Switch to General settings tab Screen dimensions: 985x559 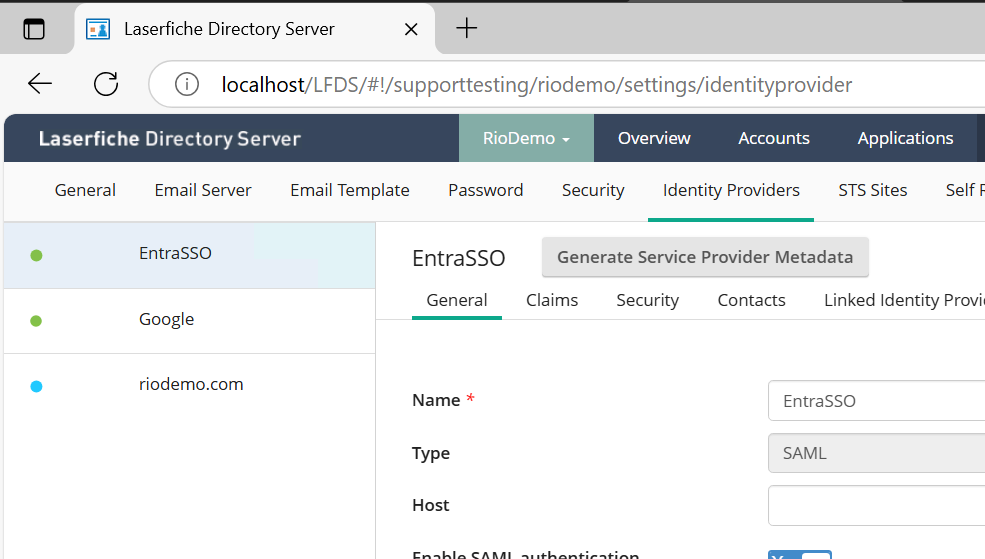85,190
